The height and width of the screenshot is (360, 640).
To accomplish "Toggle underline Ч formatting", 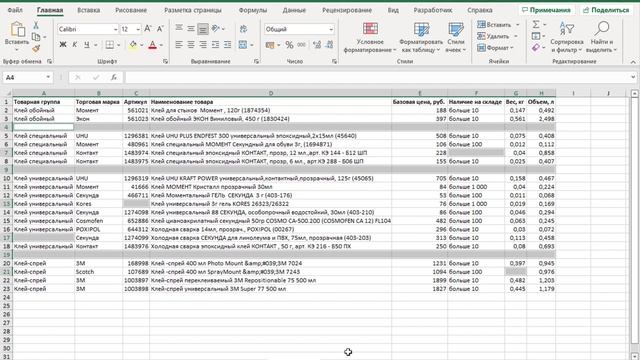I will 87,45.
